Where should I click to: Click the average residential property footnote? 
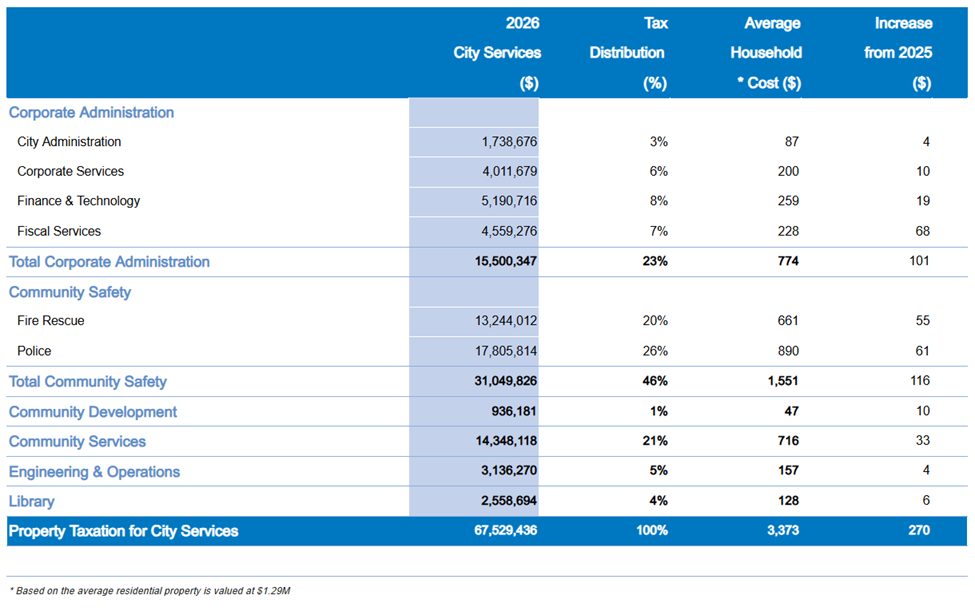point(149,591)
